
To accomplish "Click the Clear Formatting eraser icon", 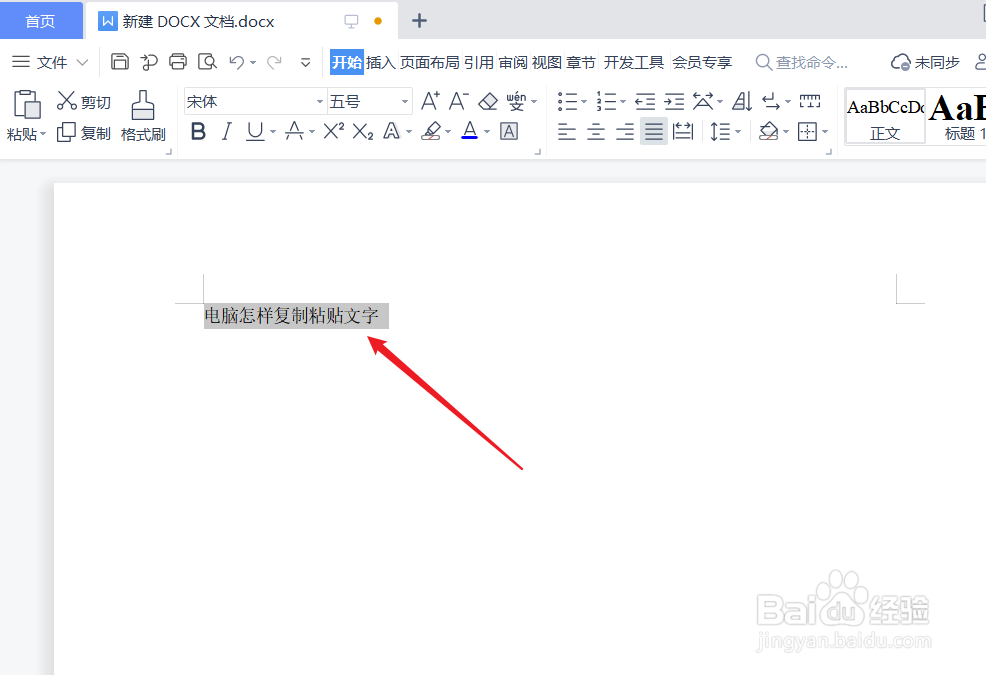I will click(x=488, y=100).
